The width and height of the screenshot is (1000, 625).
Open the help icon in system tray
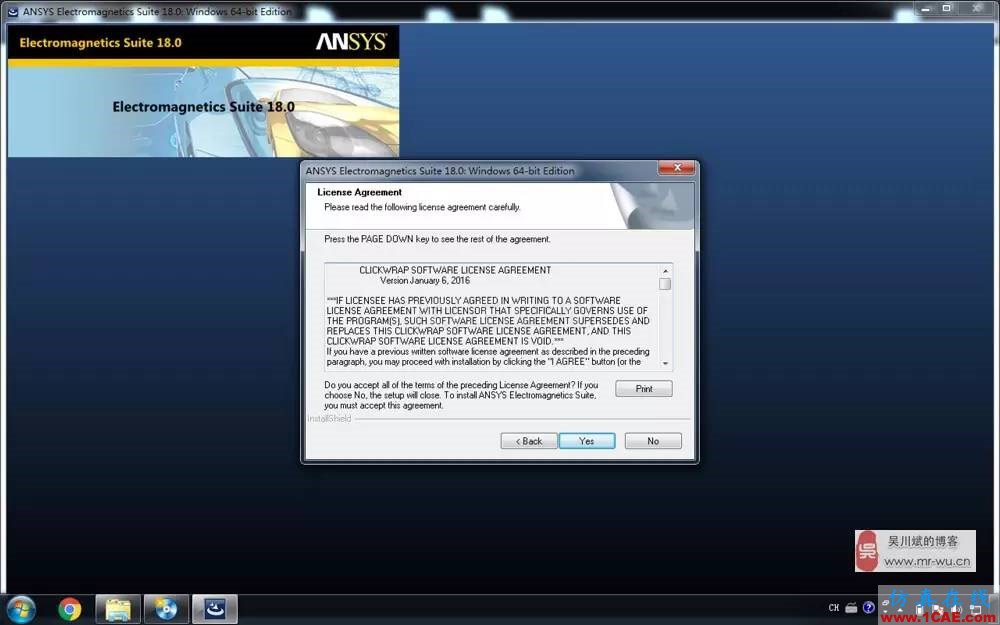click(x=868, y=608)
